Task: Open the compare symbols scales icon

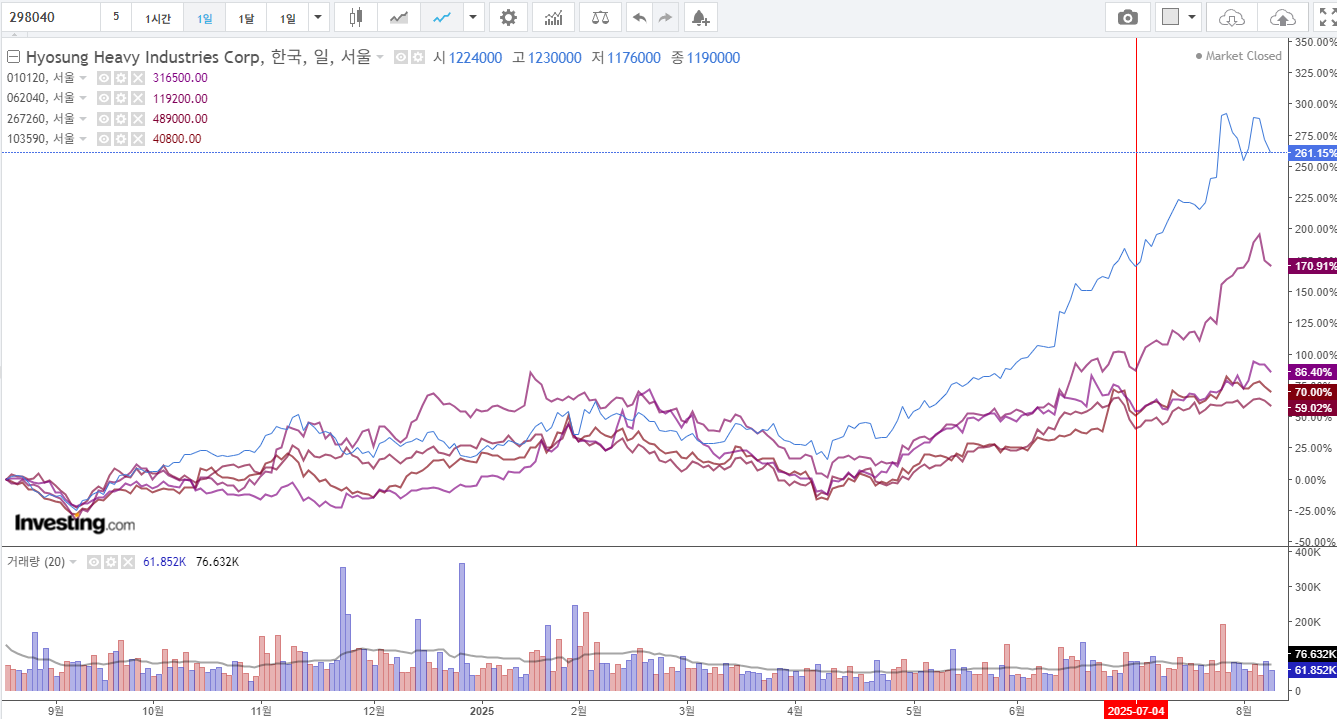Action: pos(600,18)
